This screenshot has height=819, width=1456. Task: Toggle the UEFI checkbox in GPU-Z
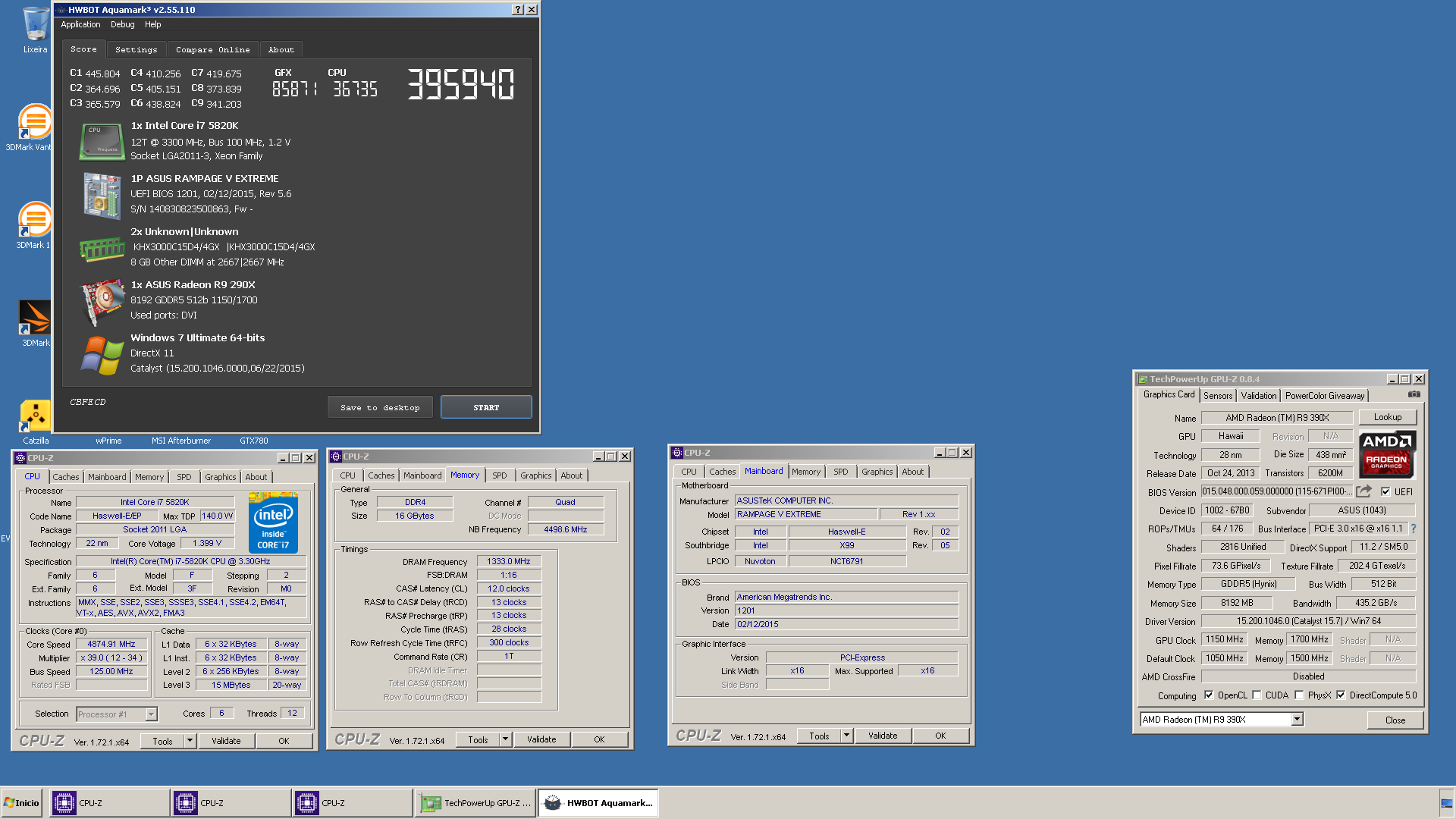(x=1385, y=491)
